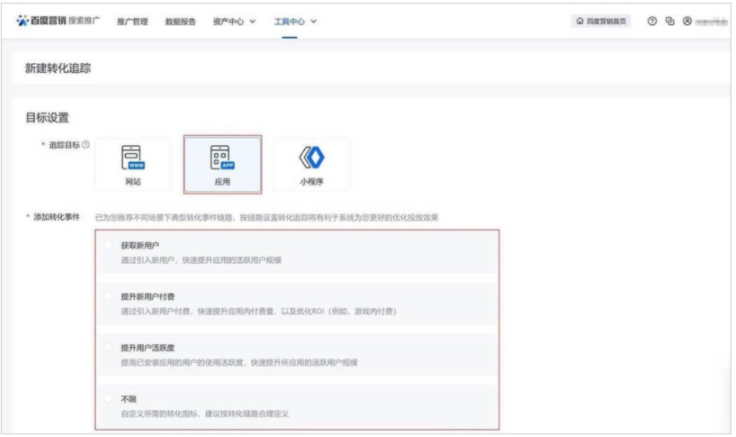Image resolution: width=736 pixels, height=437 pixels.
Task: Select the 不限 radio option
Action: click(x=108, y=399)
